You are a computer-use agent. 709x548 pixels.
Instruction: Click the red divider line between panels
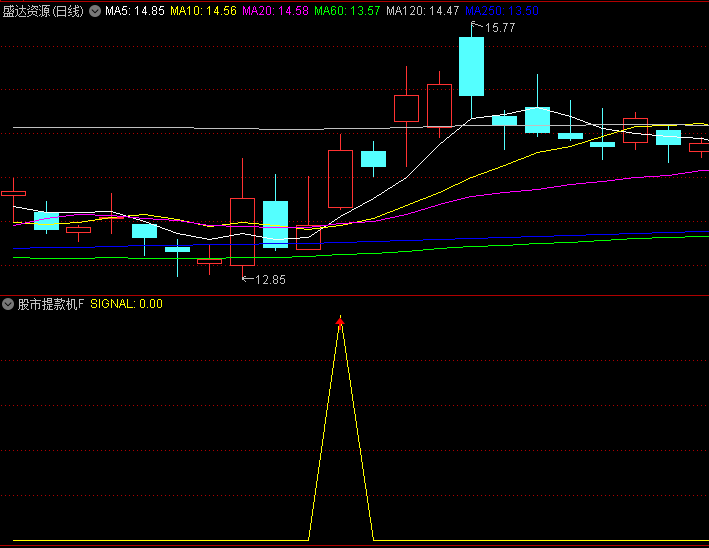(x=354, y=295)
